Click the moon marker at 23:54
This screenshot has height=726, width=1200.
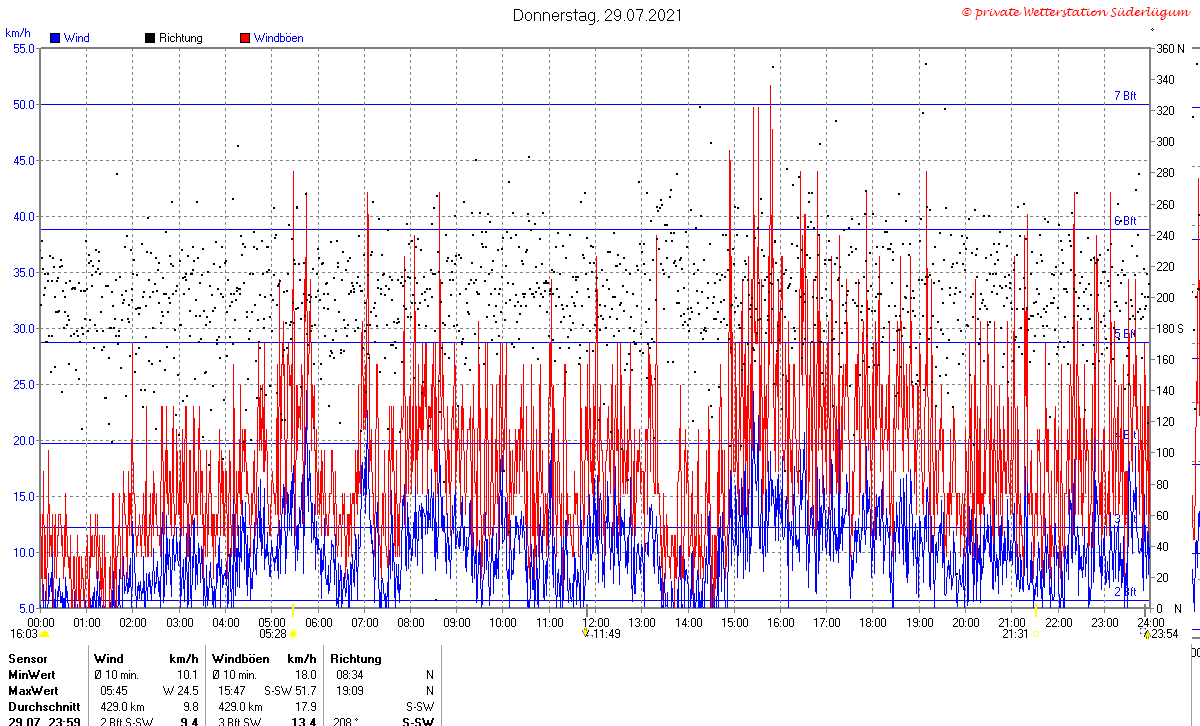coord(1147,634)
